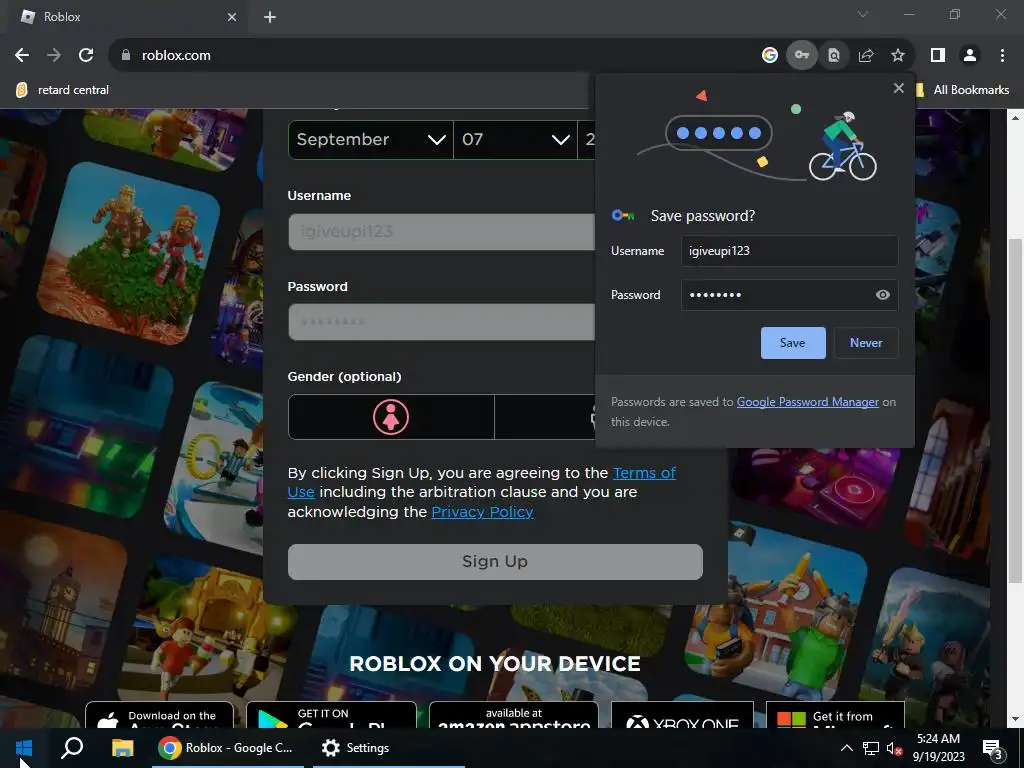Open the Windows Start menu
The image size is (1024, 768).
pyautogui.click(x=24, y=748)
